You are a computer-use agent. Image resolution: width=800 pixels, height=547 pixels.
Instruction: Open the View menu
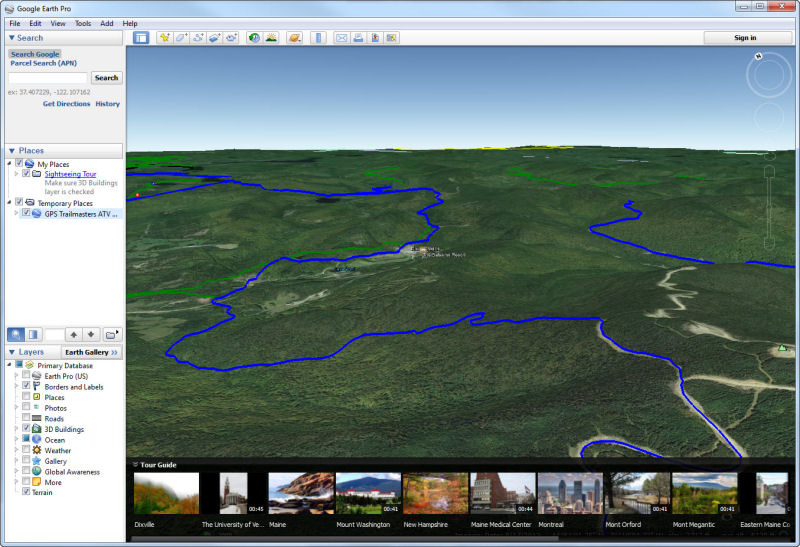point(58,23)
